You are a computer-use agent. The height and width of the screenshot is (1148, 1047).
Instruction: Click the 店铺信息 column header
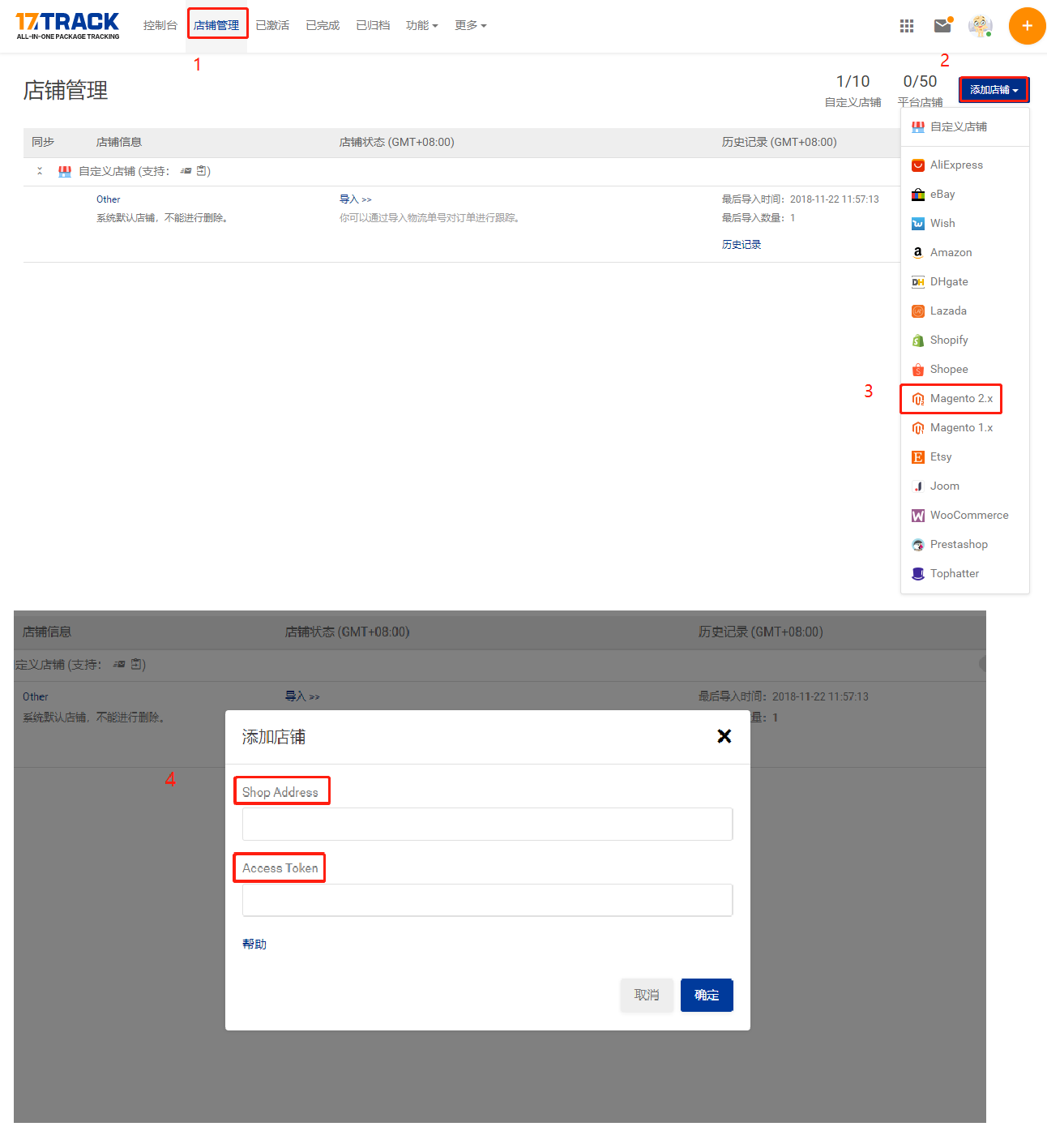pyautogui.click(x=119, y=142)
